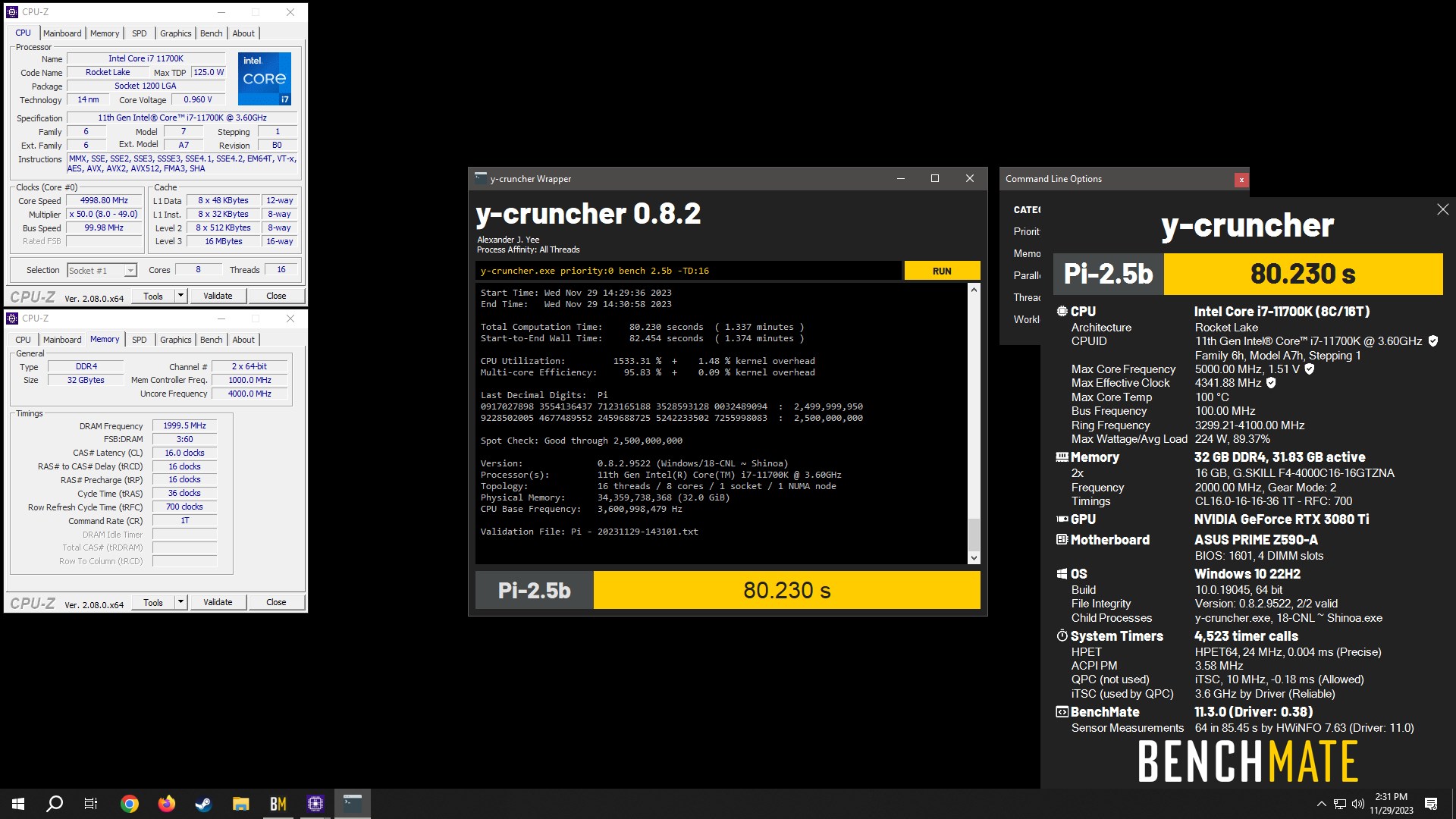The height and width of the screenshot is (819, 1456).
Task: Close the BenchMate result overlay with X
Action: coord(1442,209)
